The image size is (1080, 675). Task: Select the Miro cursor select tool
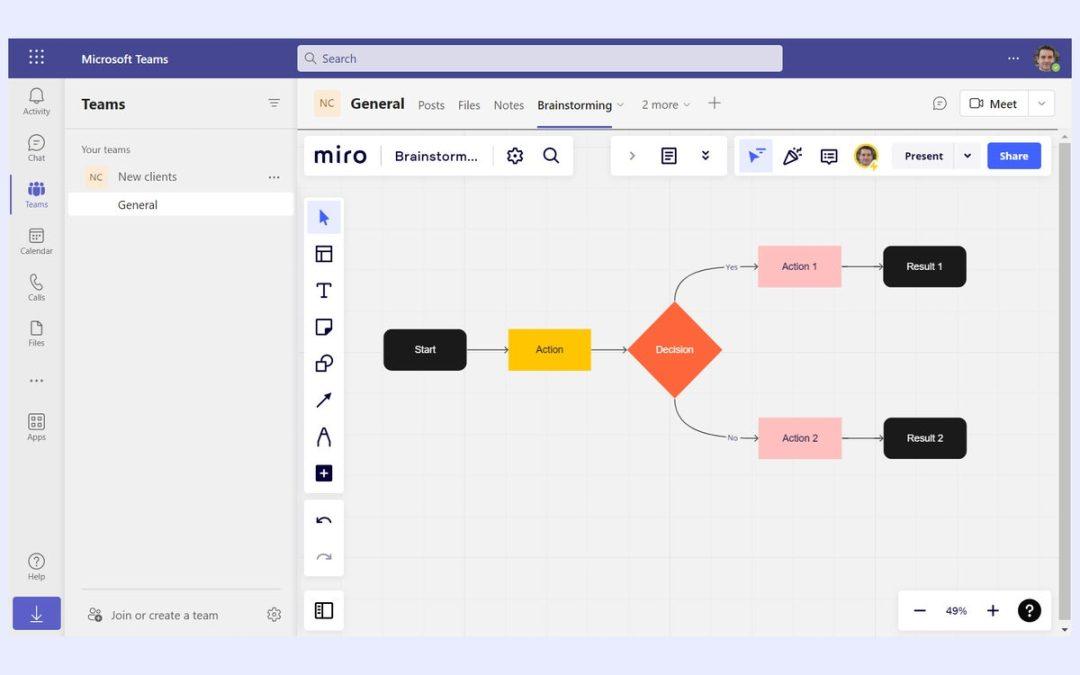(x=324, y=218)
